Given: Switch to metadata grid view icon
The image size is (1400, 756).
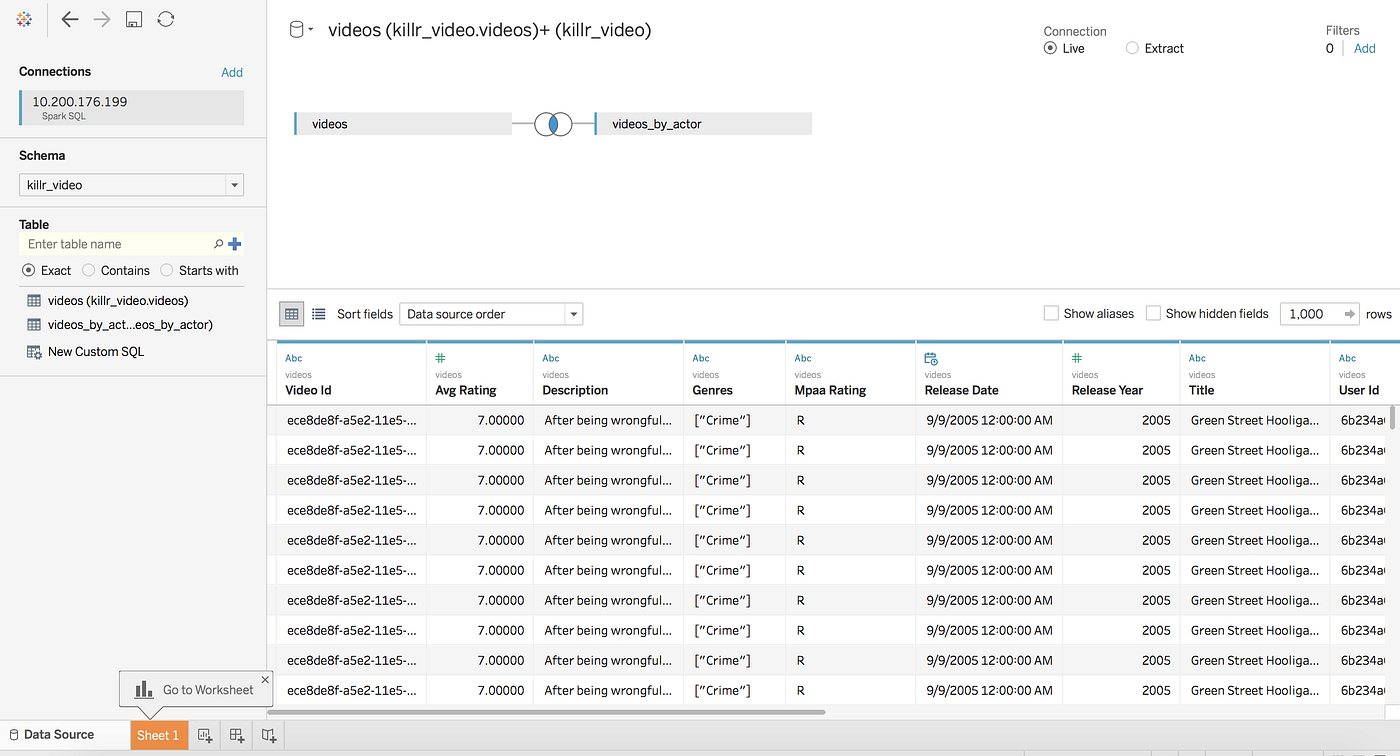Looking at the screenshot, I should [x=318, y=313].
